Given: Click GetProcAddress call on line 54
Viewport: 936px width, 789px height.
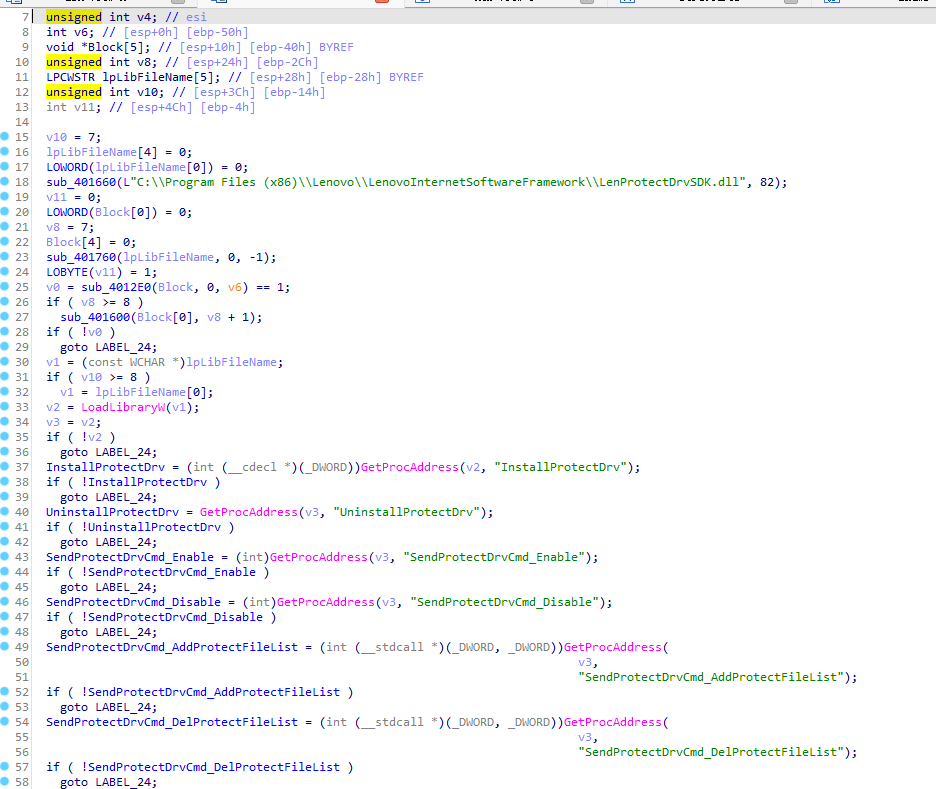Looking at the screenshot, I should pos(613,722).
